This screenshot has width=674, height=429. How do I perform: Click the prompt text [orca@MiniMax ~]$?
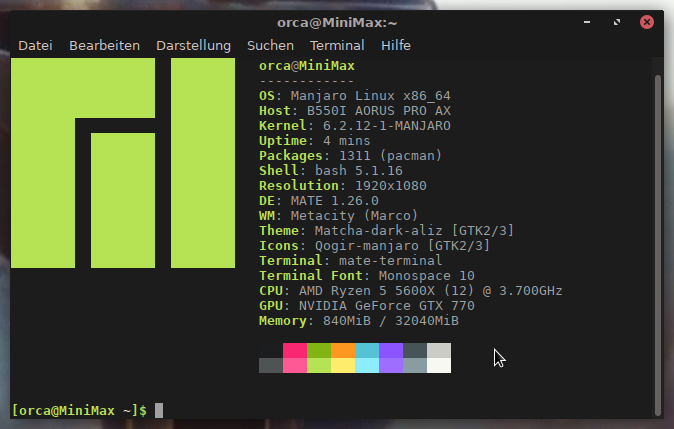[79, 411]
